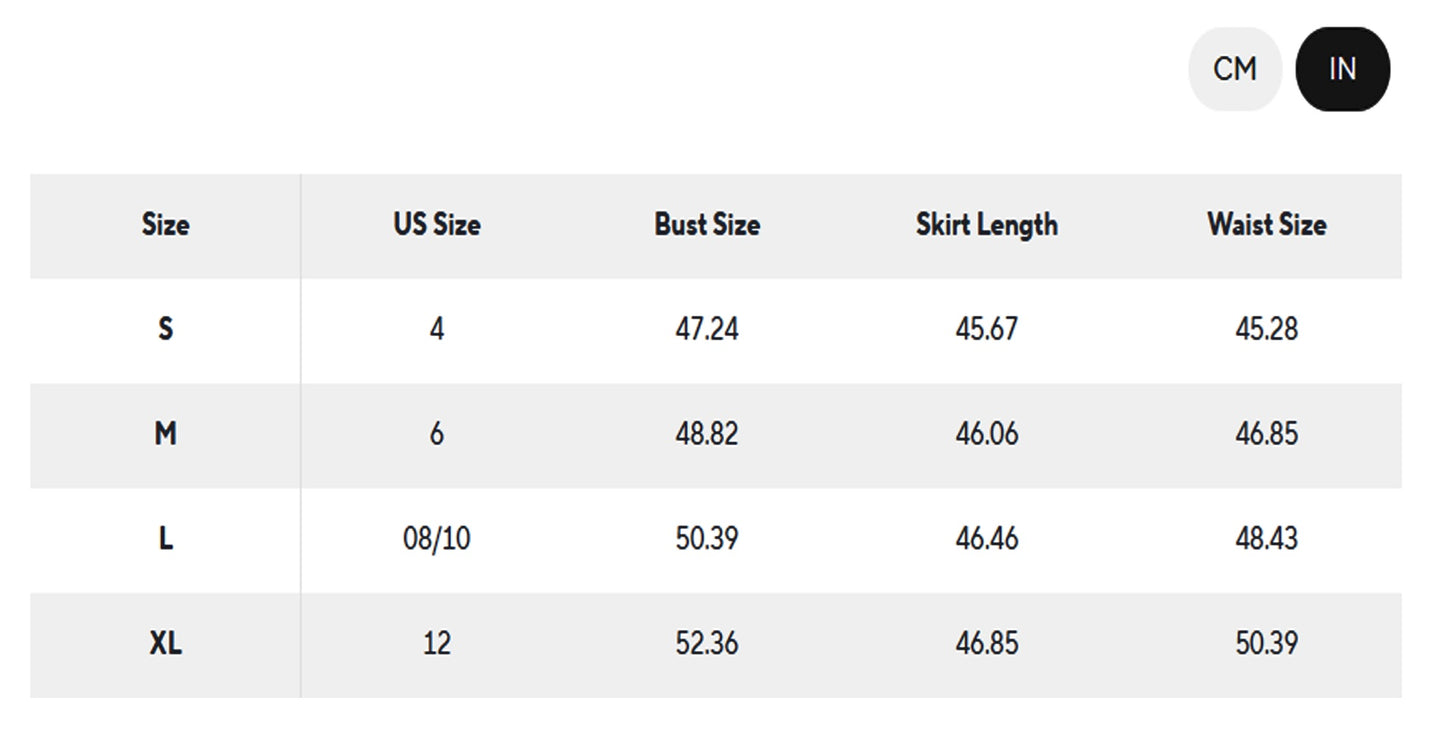This screenshot has width=1445, height=738.
Task: Click the Size column header
Action: 165,225
